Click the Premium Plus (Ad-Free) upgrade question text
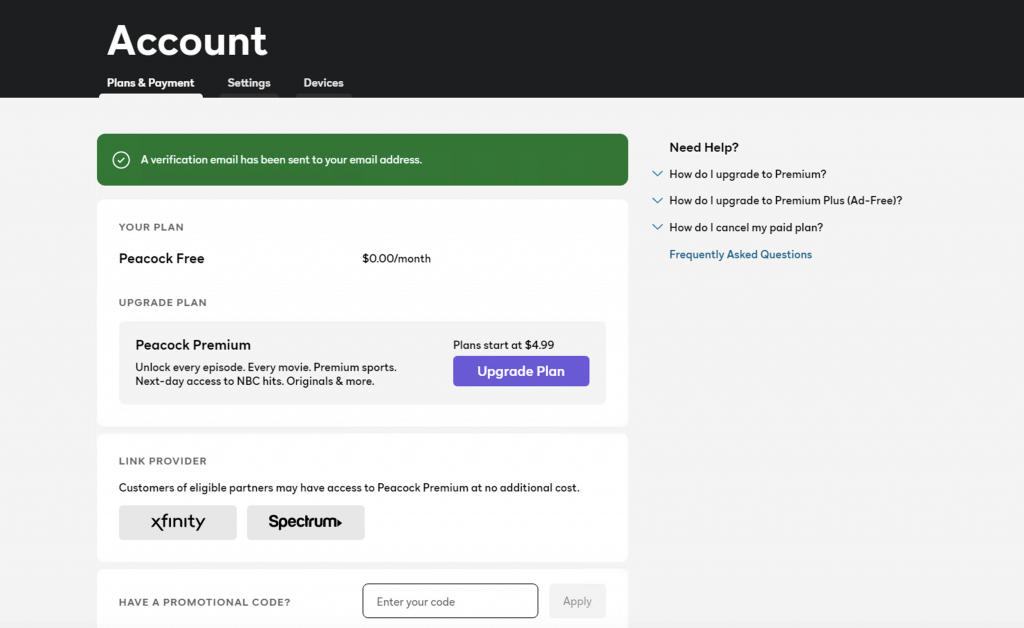The width and height of the screenshot is (1024, 628). (785, 201)
